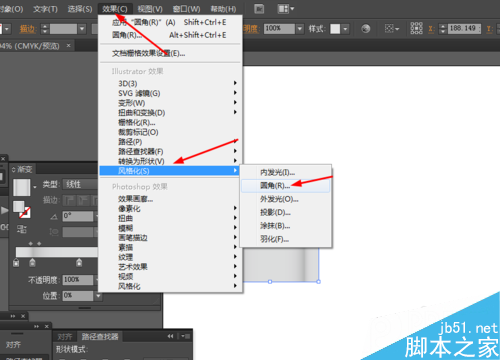Choose 外发光(O)... in stylize submenu
The width and height of the screenshot is (500, 360).
coord(286,199)
